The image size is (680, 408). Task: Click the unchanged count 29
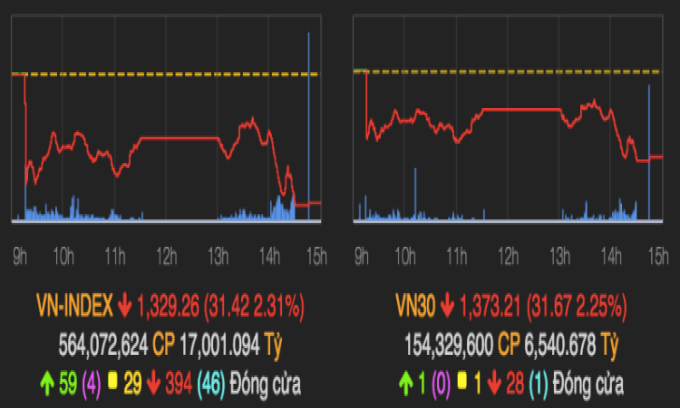[133, 384]
